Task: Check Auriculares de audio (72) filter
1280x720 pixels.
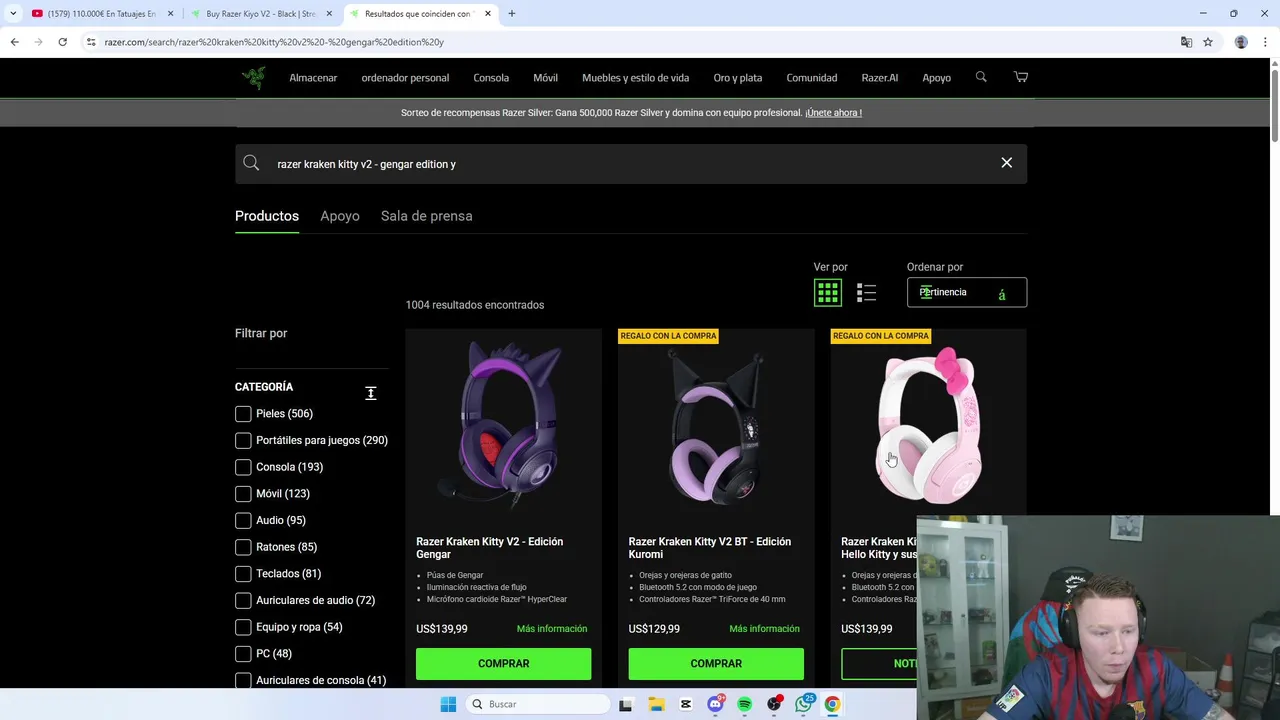Action: tap(243, 600)
